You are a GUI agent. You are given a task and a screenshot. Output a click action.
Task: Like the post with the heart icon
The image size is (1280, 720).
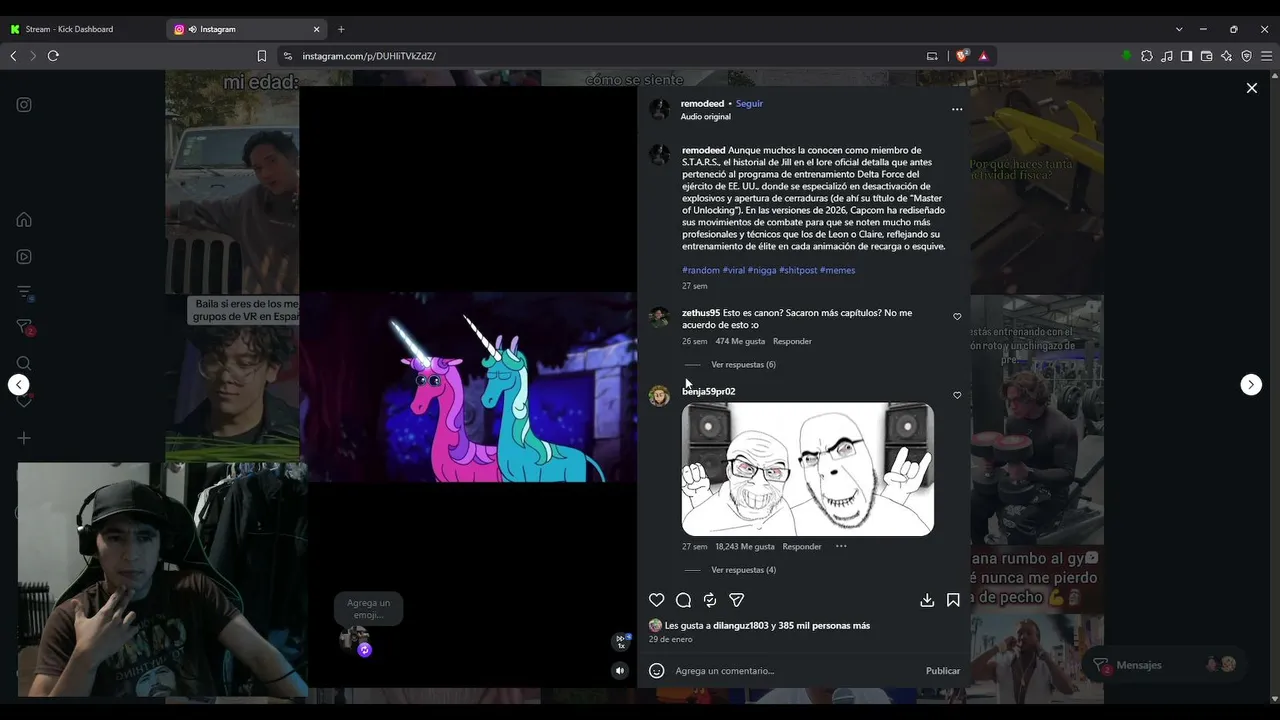[657, 600]
